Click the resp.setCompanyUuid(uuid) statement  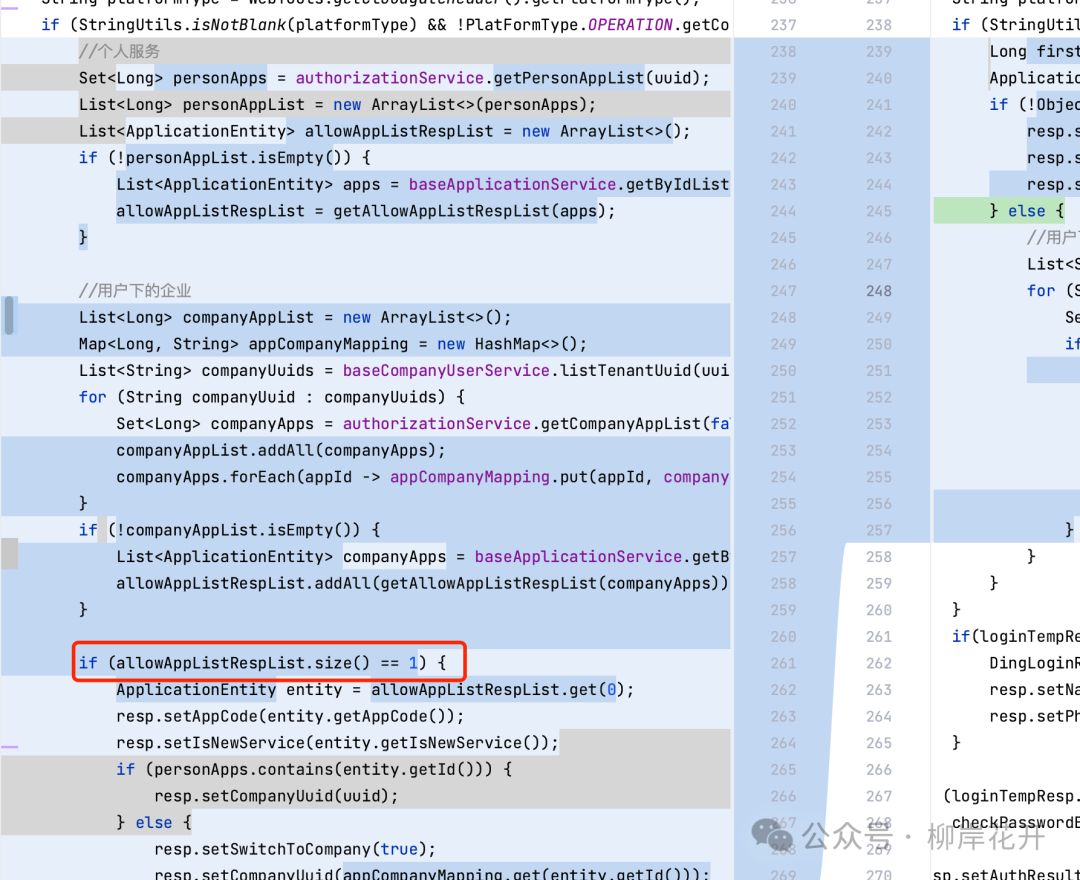click(276, 796)
